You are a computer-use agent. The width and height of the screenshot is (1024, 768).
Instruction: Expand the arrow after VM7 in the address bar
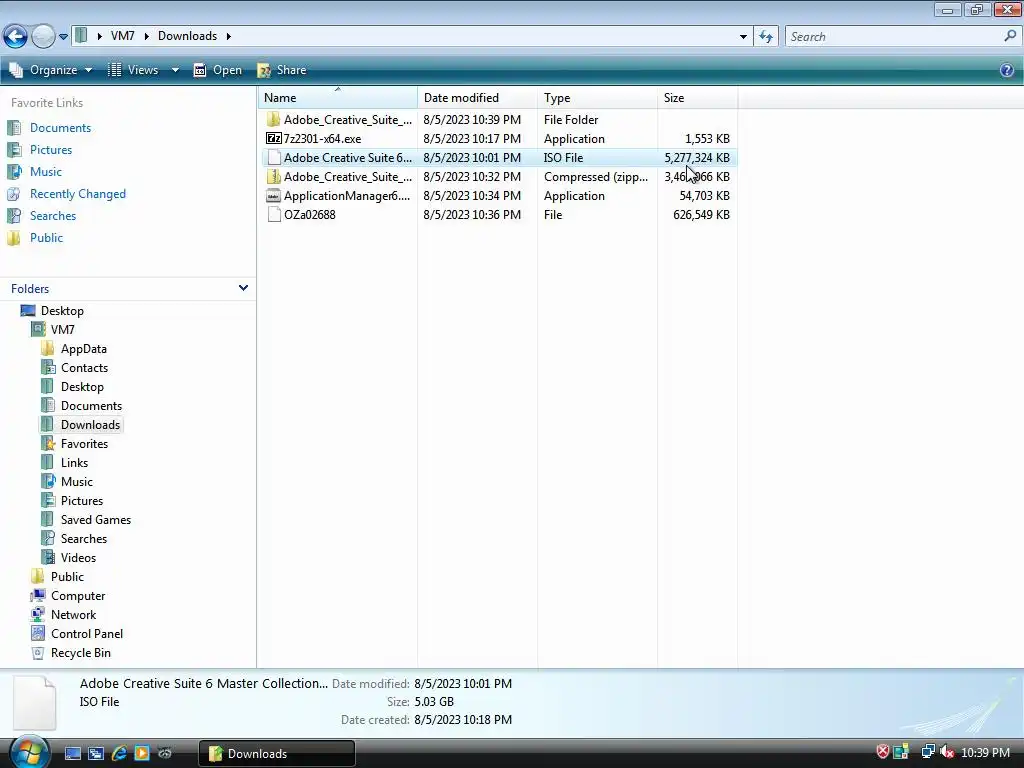(x=146, y=36)
